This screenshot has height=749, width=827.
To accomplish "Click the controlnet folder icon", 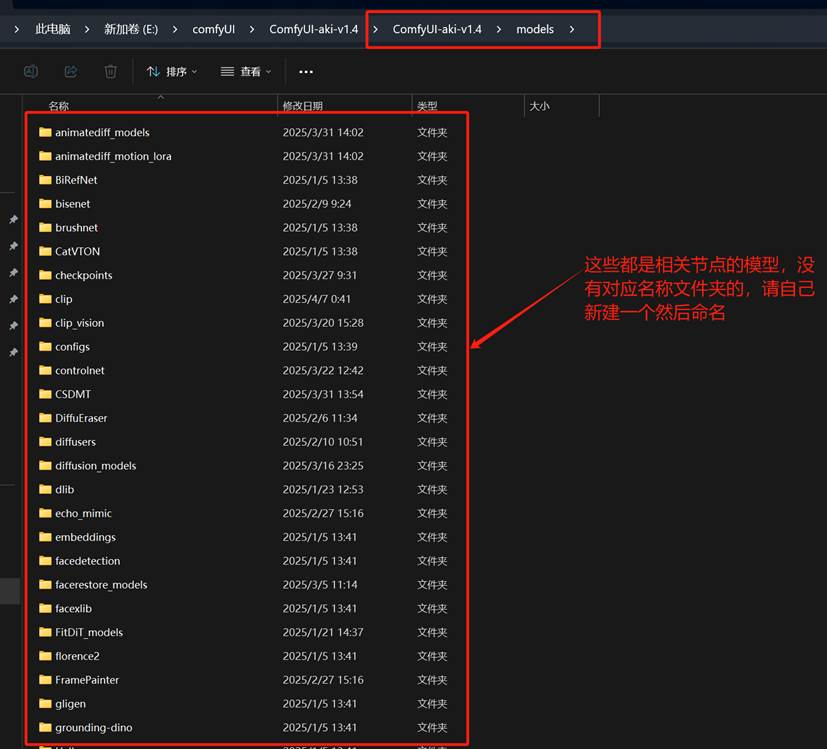I will [x=45, y=370].
